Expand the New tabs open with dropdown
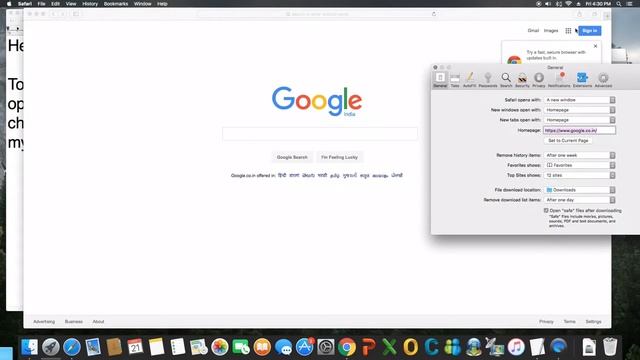 pyautogui.click(x=580, y=120)
